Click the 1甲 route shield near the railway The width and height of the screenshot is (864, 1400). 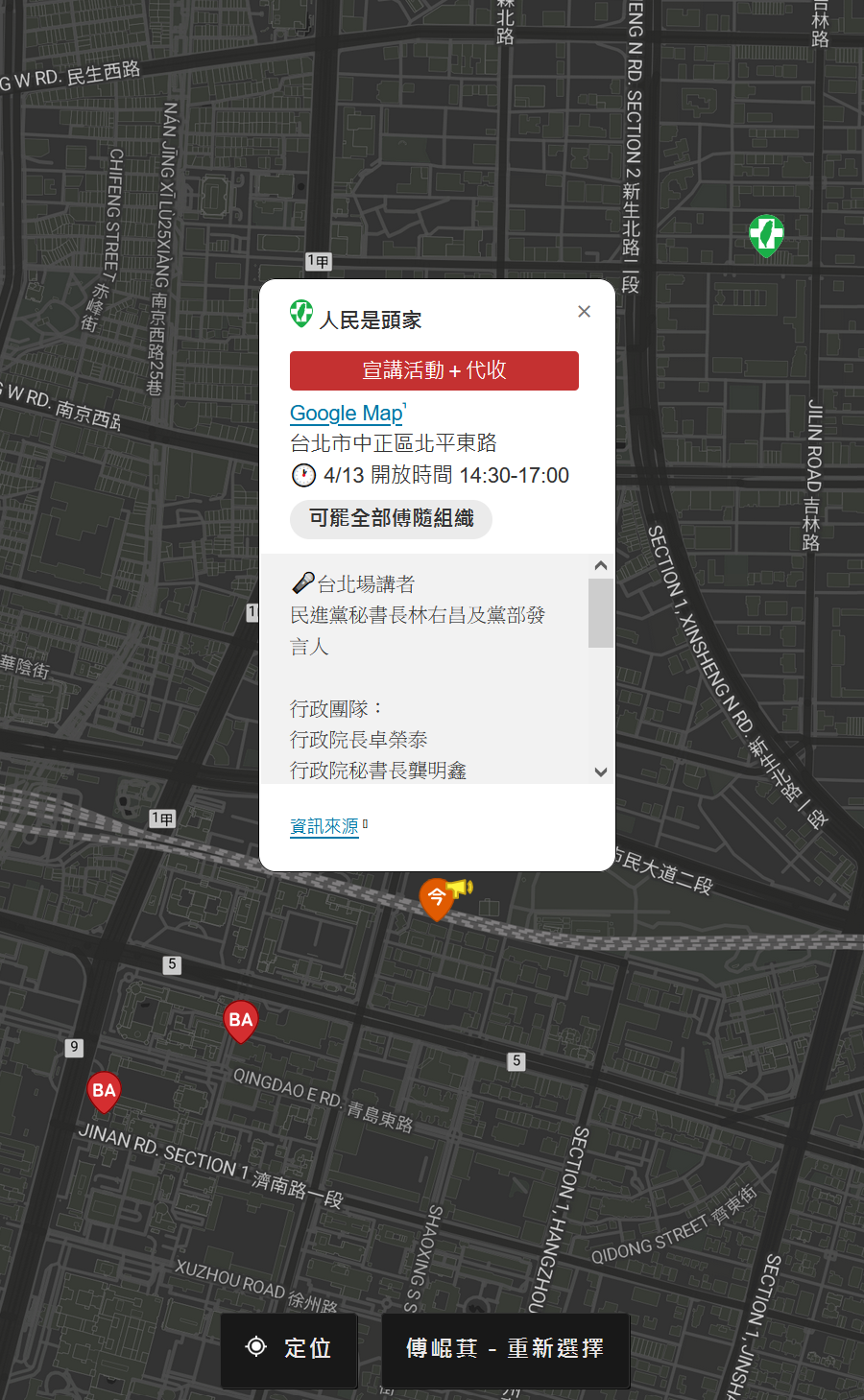[163, 819]
